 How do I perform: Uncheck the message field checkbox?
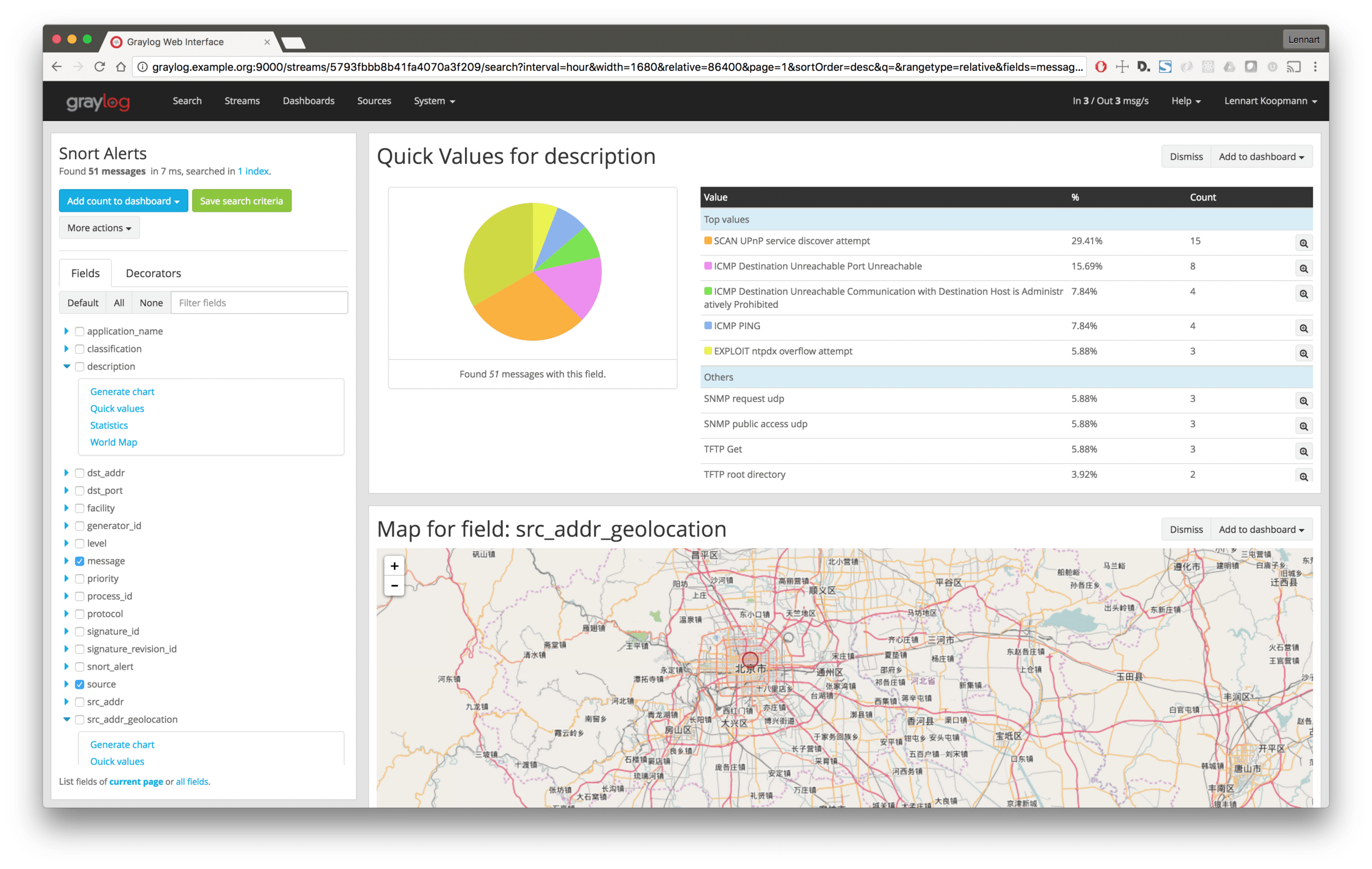pos(80,561)
